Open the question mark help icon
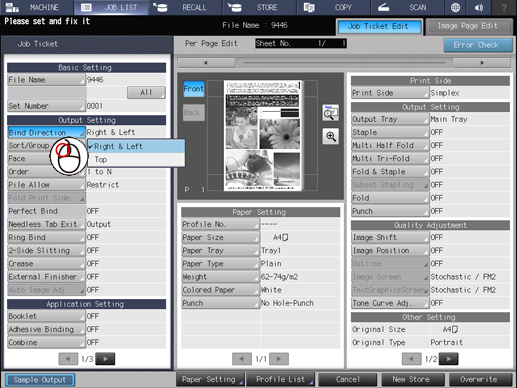The image size is (517, 388). click(x=504, y=7)
